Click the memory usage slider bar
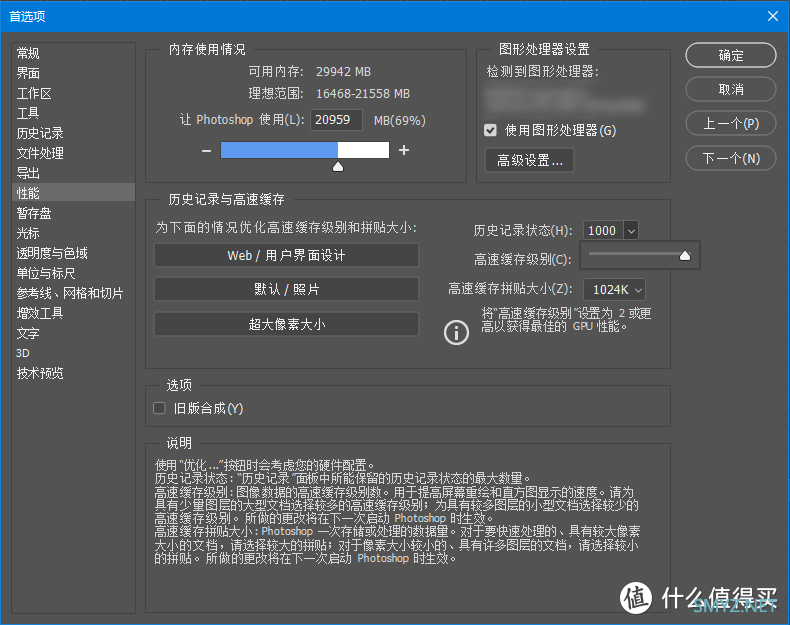 [305, 150]
